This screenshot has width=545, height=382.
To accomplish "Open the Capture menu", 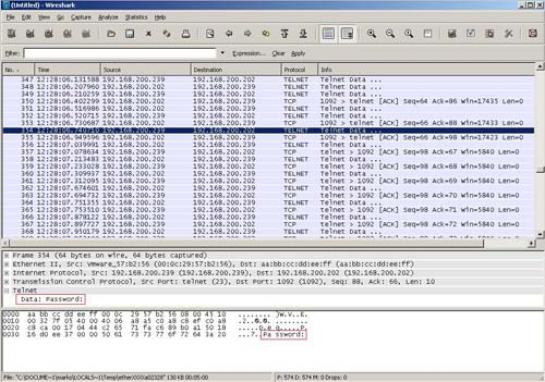I will coord(81,17).
